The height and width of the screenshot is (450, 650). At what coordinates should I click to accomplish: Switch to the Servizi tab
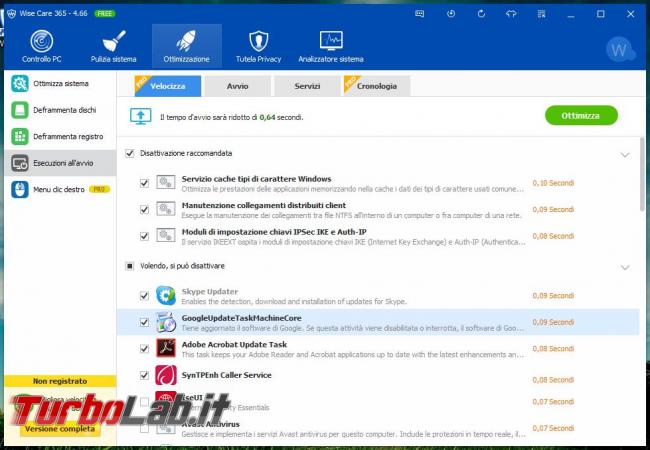point(307,86)
